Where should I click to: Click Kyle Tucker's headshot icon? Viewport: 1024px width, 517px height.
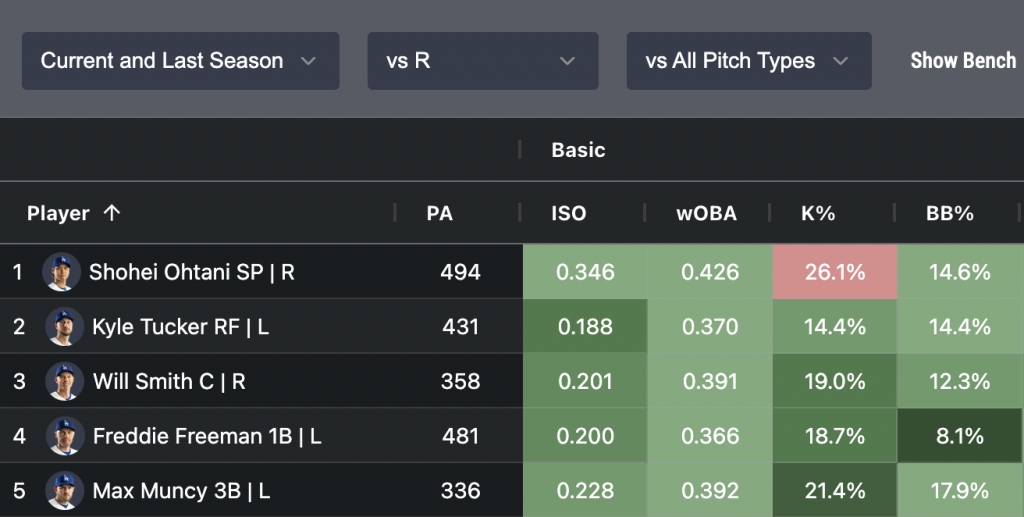(x=63, y=327)
